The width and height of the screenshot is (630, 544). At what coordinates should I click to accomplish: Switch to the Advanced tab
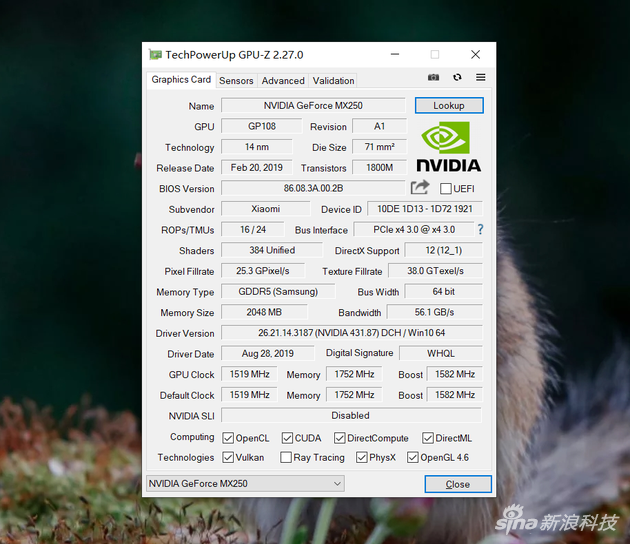(283, 81)
